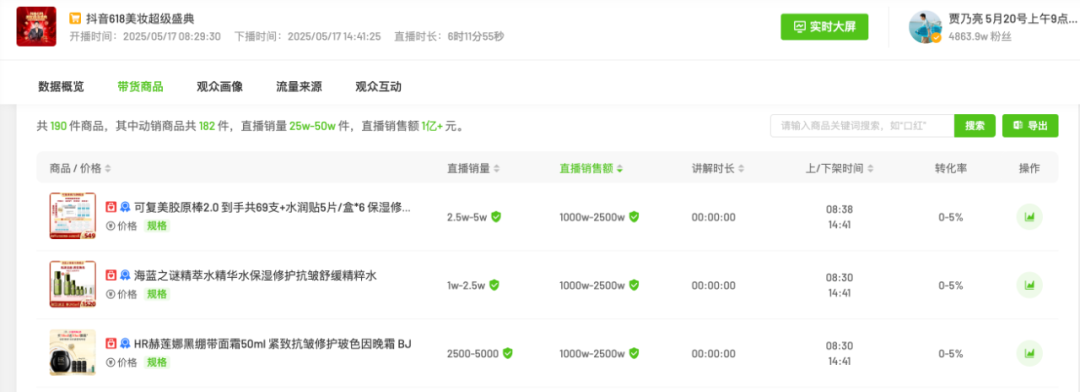
Task: Click 规格 tag for HR赫莲娜 product
Action: click(157, 362)
